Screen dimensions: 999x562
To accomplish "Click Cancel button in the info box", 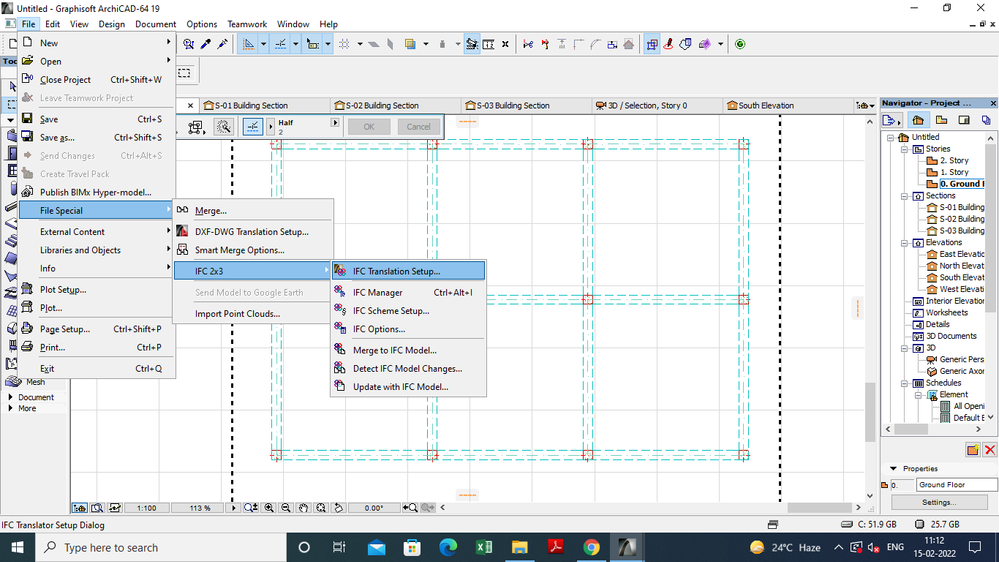I will (419, 127).
